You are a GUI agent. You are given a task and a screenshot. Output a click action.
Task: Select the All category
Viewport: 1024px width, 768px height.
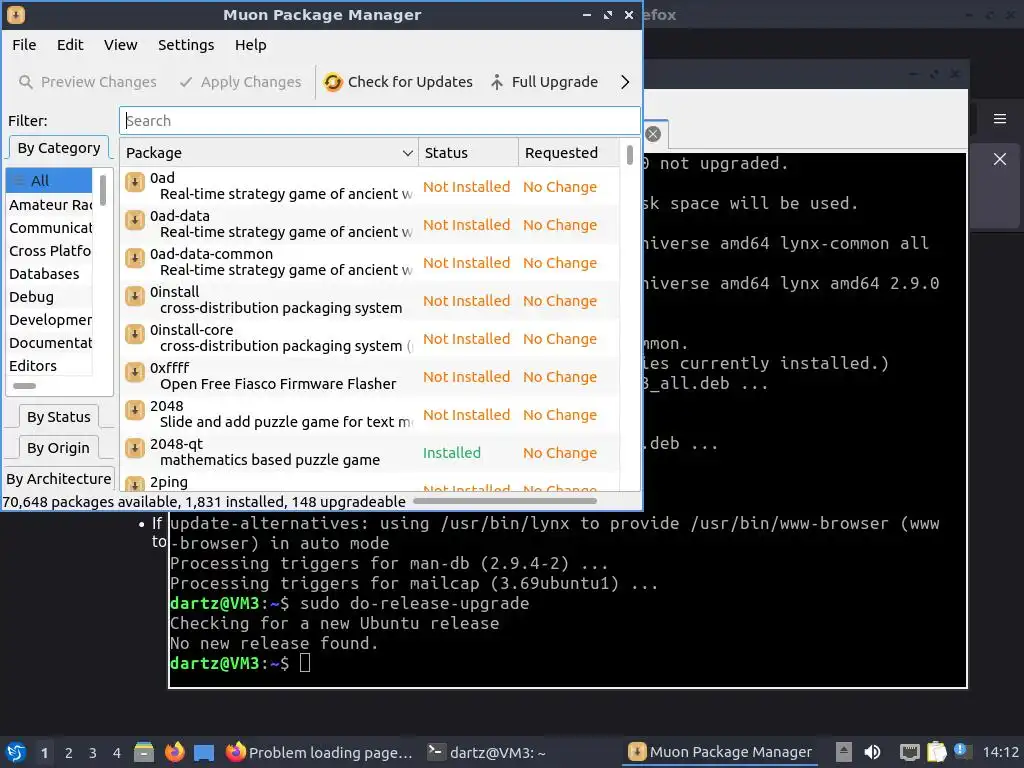(49, 181)
